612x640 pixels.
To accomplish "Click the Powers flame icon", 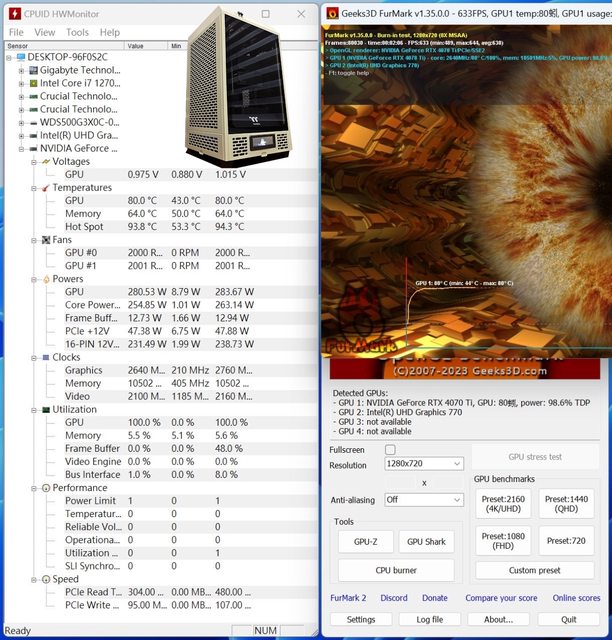I will point(45,279).
